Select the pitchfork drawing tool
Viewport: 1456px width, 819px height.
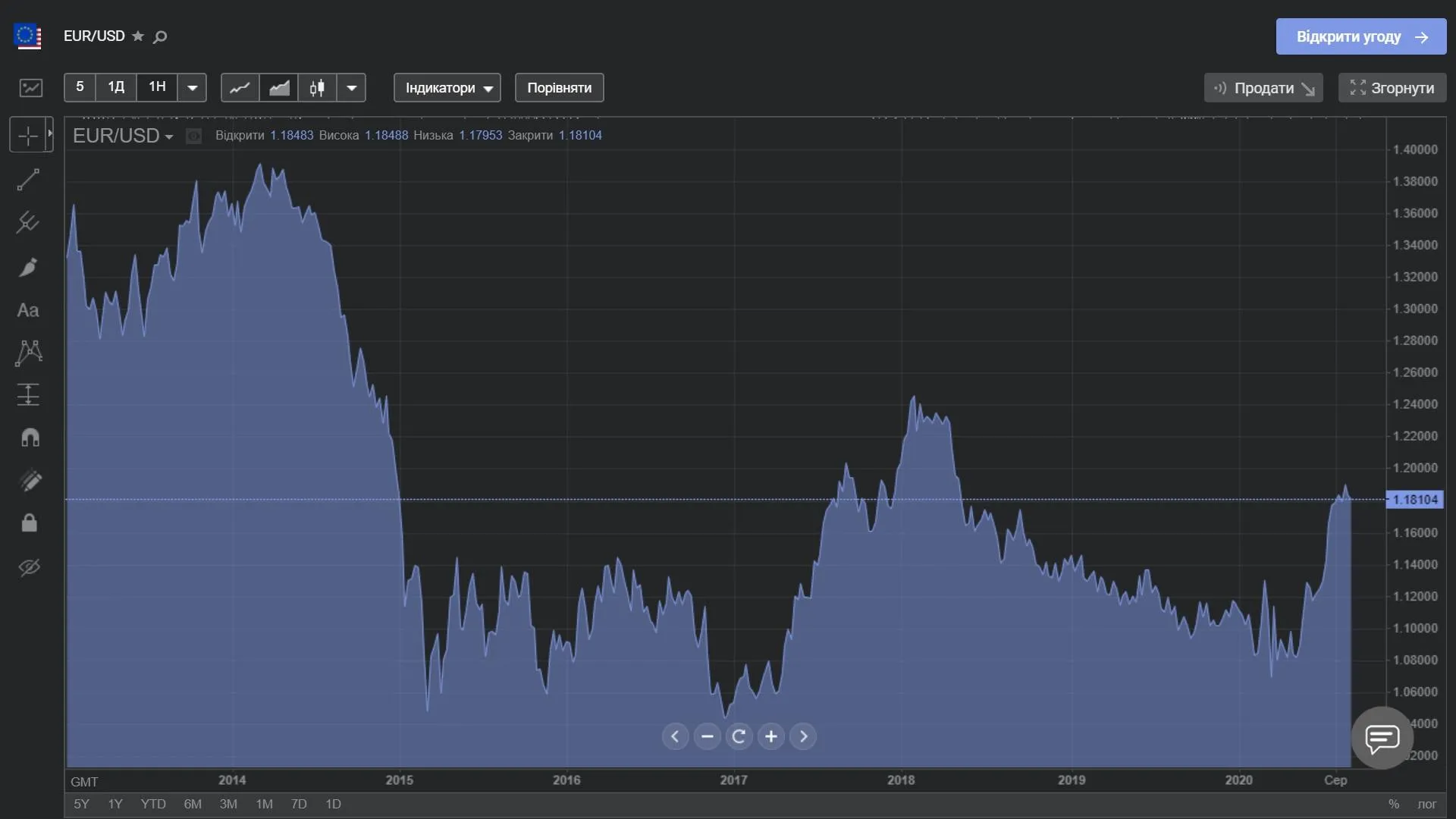tap(28, 222)
